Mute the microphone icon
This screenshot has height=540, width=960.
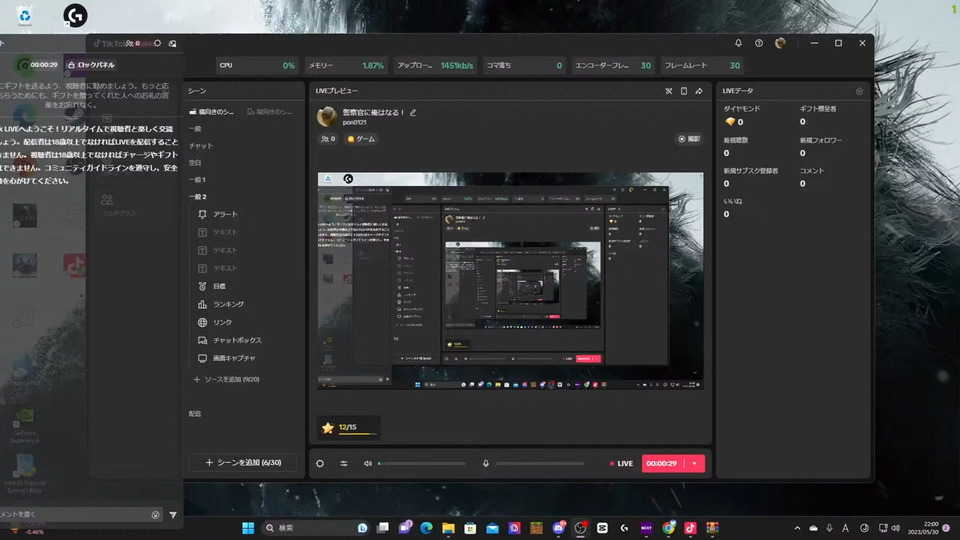(486, 464)
